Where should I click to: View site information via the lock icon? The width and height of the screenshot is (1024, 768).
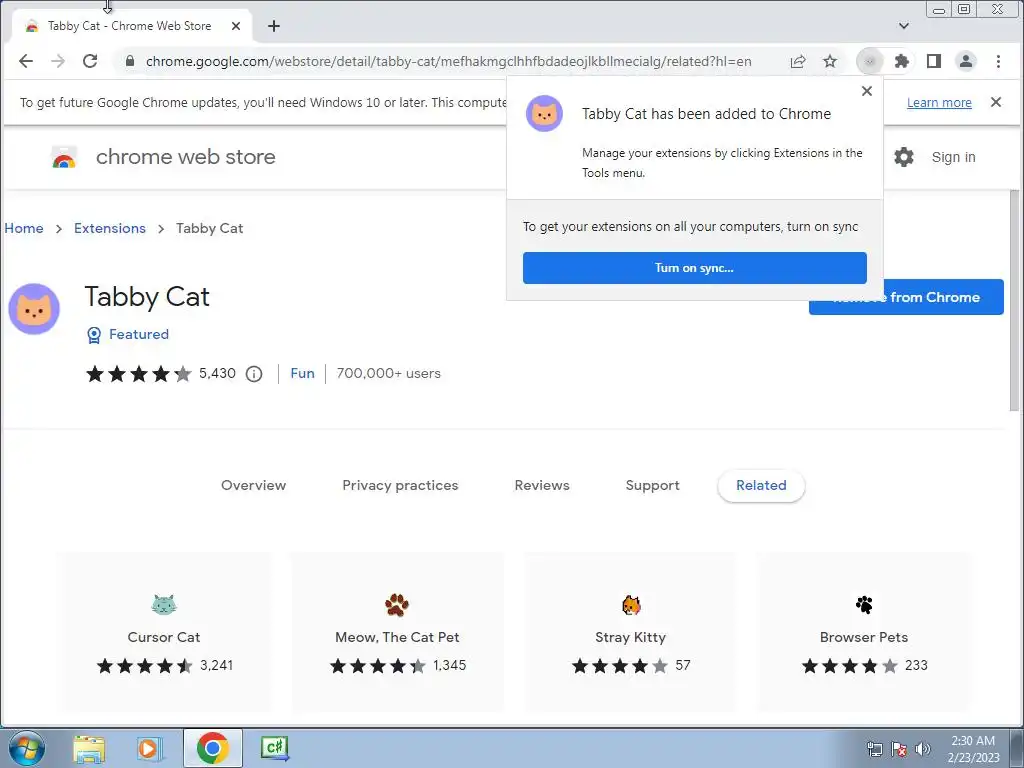[130, 61]
